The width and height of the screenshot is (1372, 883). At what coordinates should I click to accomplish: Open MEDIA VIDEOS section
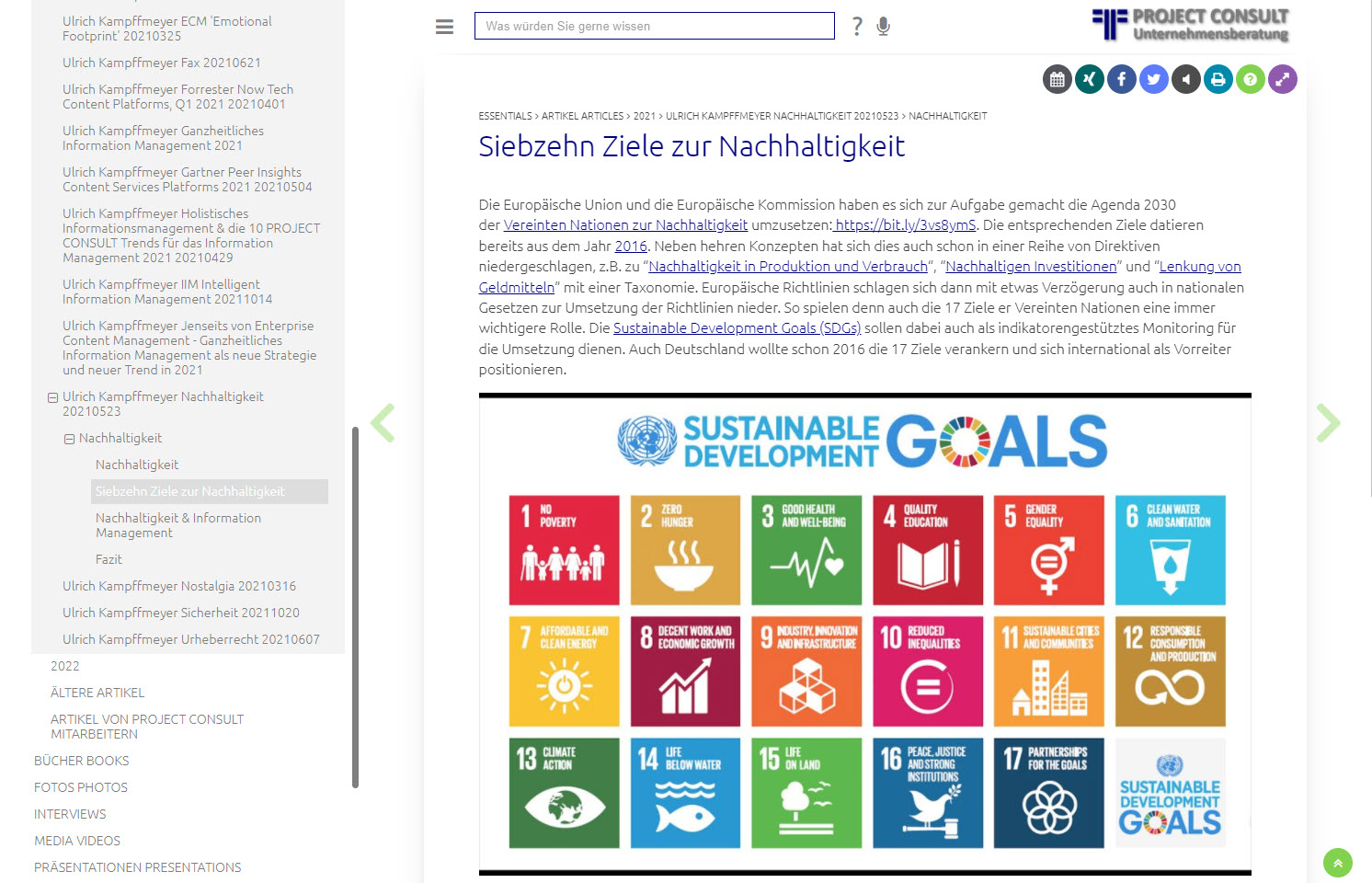pos(77,841)
